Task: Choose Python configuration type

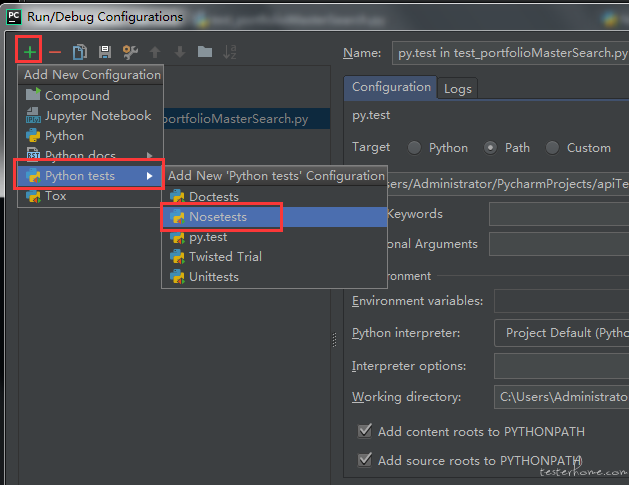Action: (90, 136)
